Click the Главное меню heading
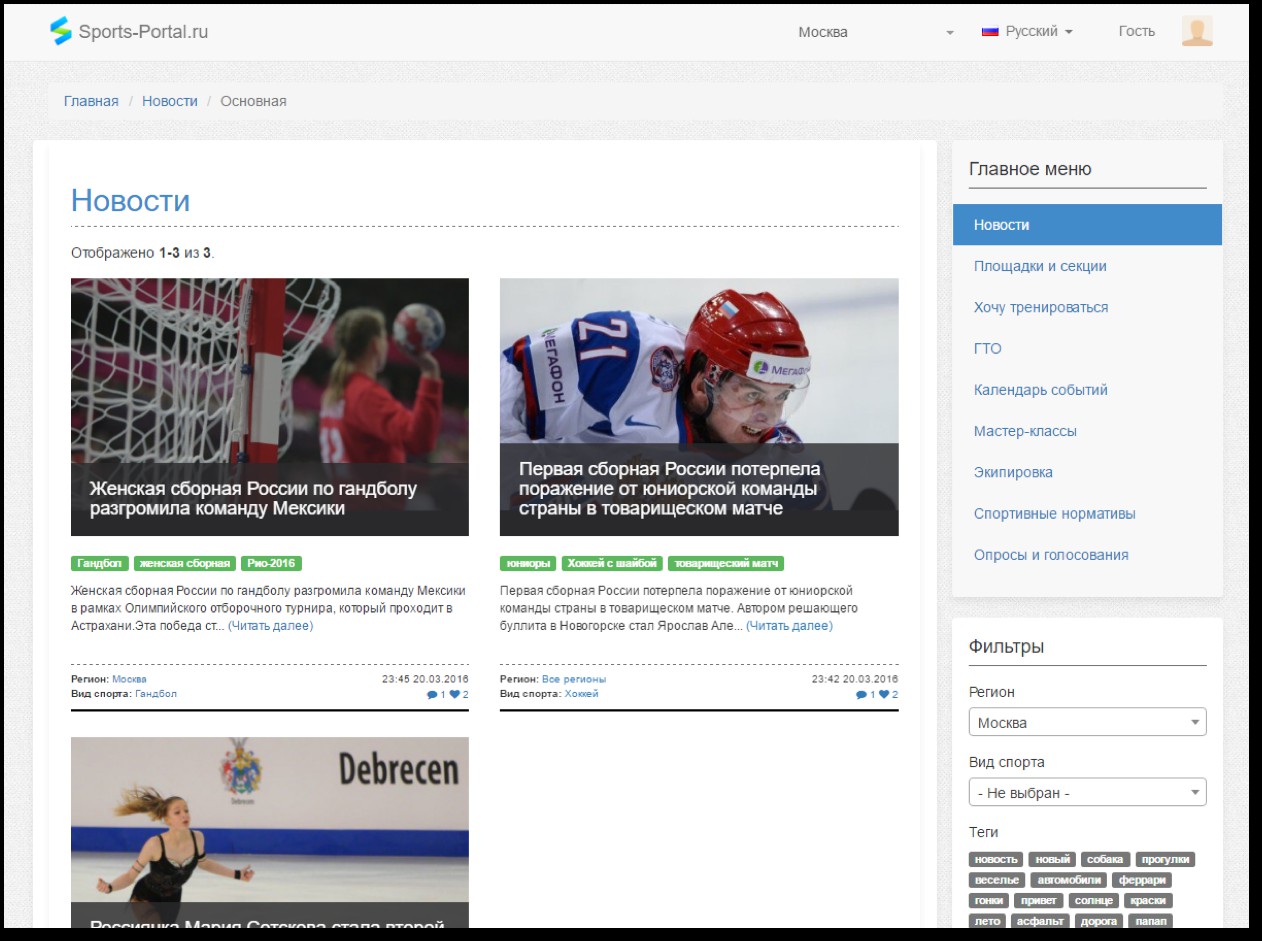The height and width of the screenshot is (941, 1262). [1030, 169]
